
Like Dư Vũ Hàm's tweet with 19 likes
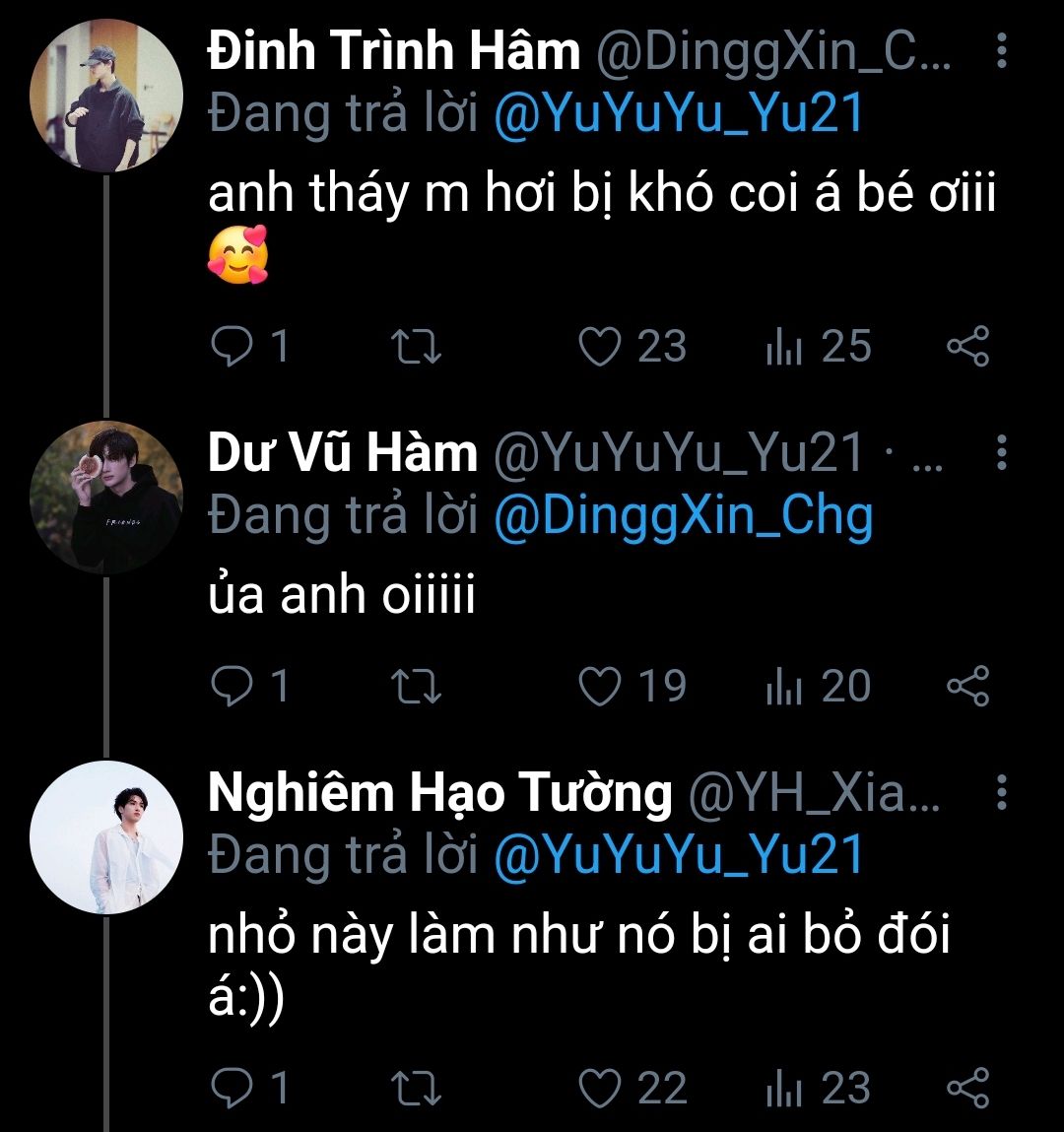point(600,687)
